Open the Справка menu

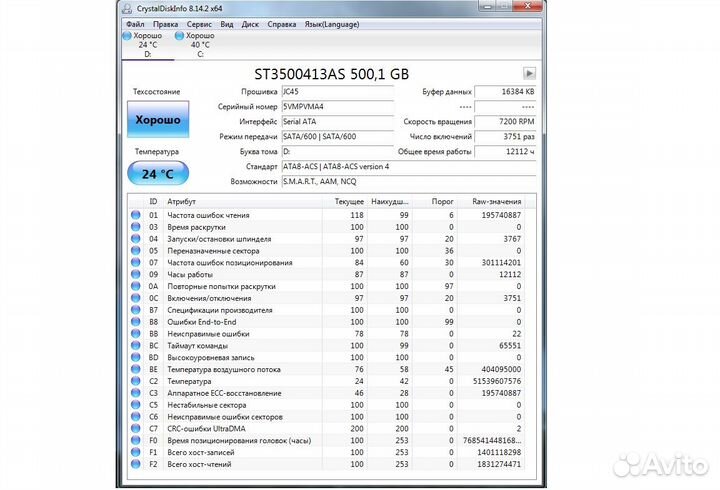tap(281, 24)
